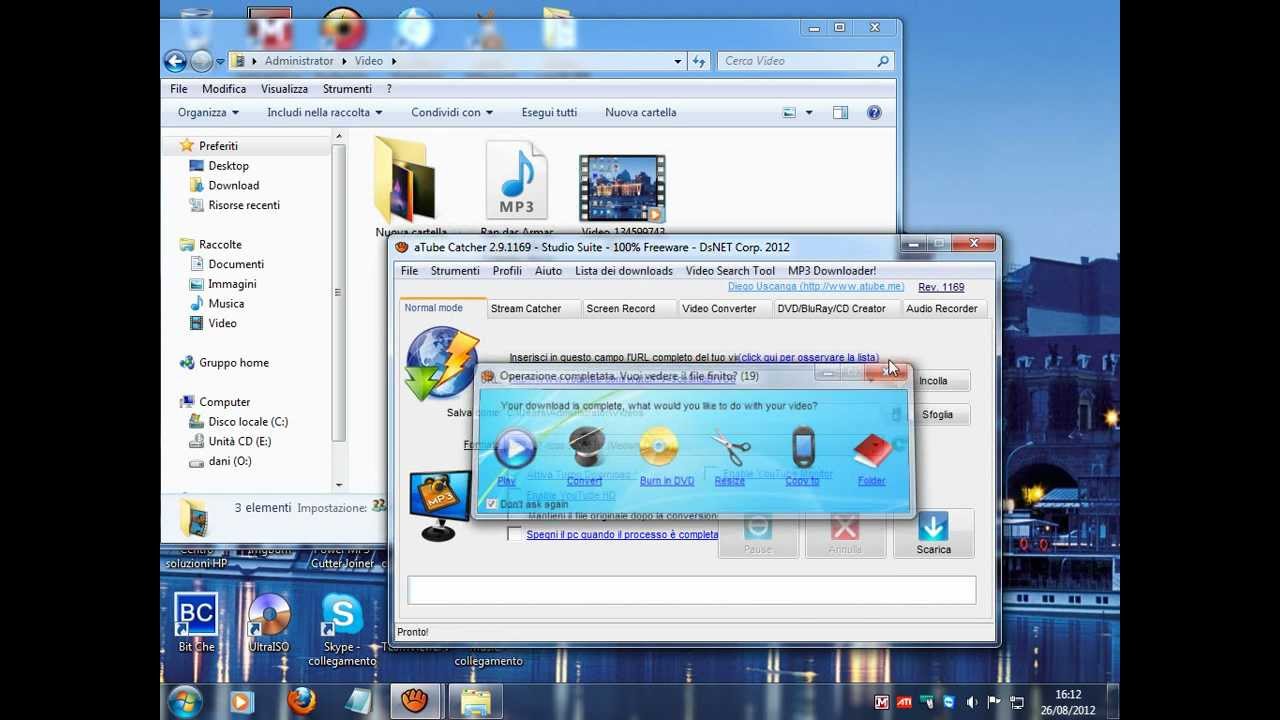Screen dimensions: 1280x720
Task: Open the Strumenti menu in aTube Catcher
Action: pos(455,271)
